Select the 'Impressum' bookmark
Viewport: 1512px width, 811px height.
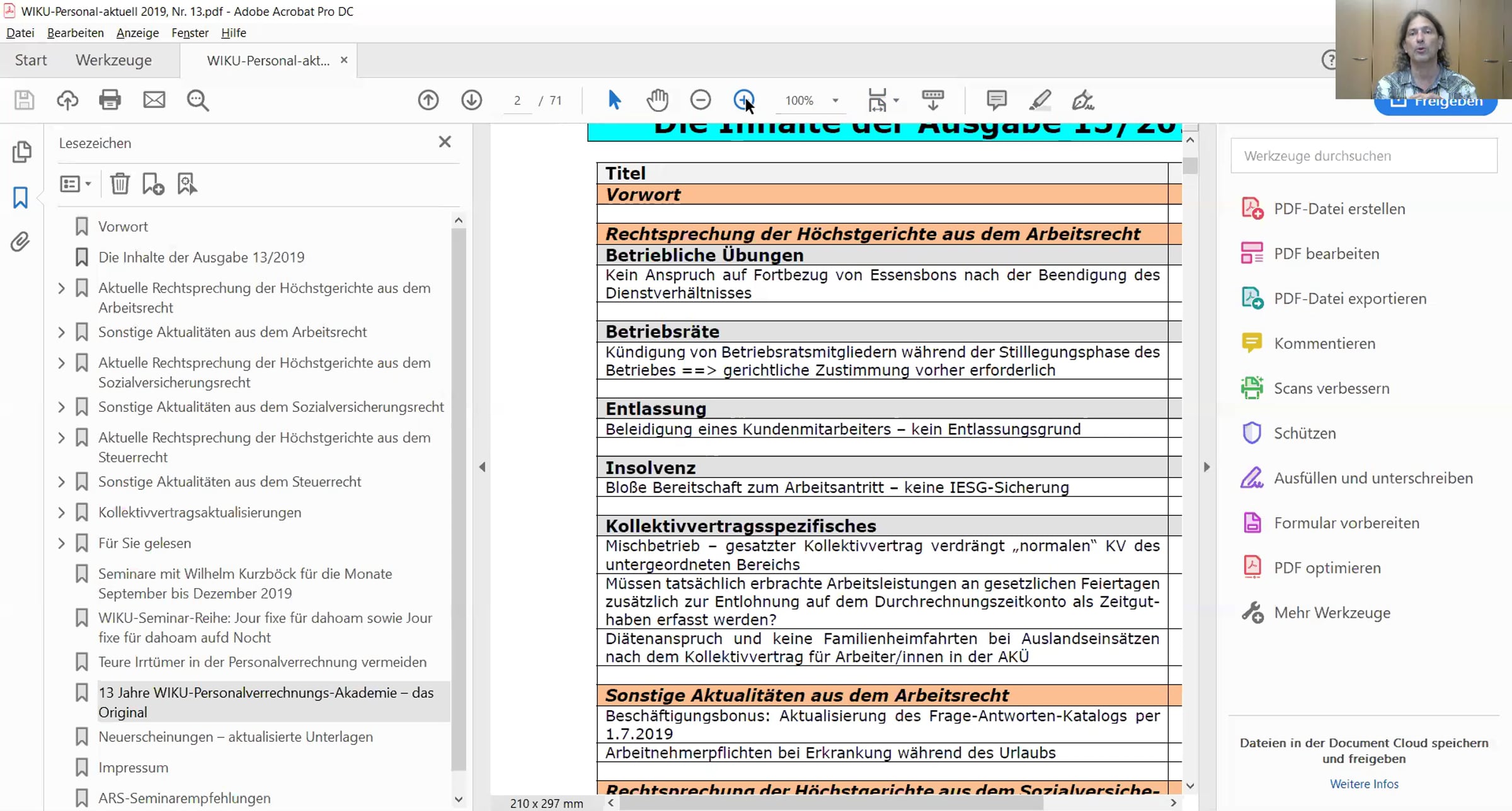pyautogui.click(x=133, y=768)
